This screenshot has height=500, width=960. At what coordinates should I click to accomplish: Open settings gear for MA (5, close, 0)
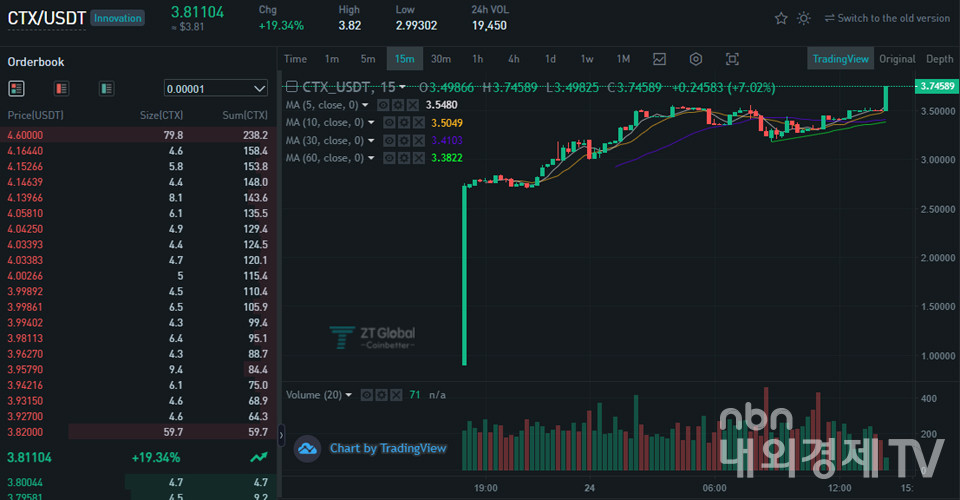coord(398,105)
